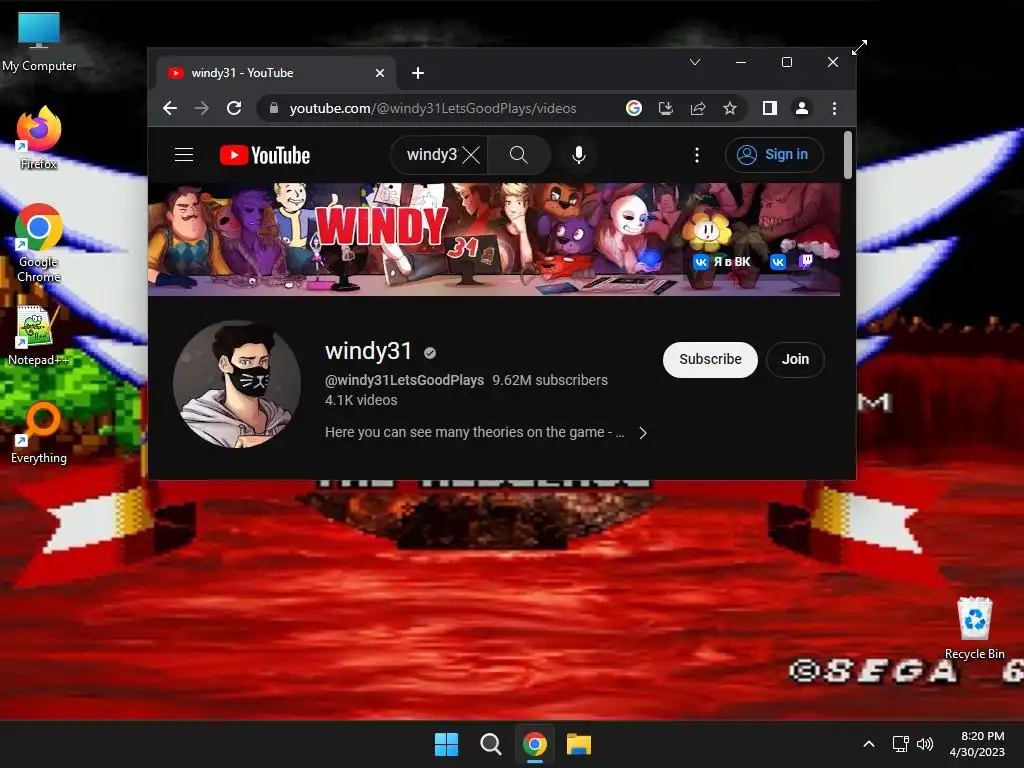This screenshot has height=768, width=1024.
Task: Open Google icon in address bar
Action: (633, 108)
